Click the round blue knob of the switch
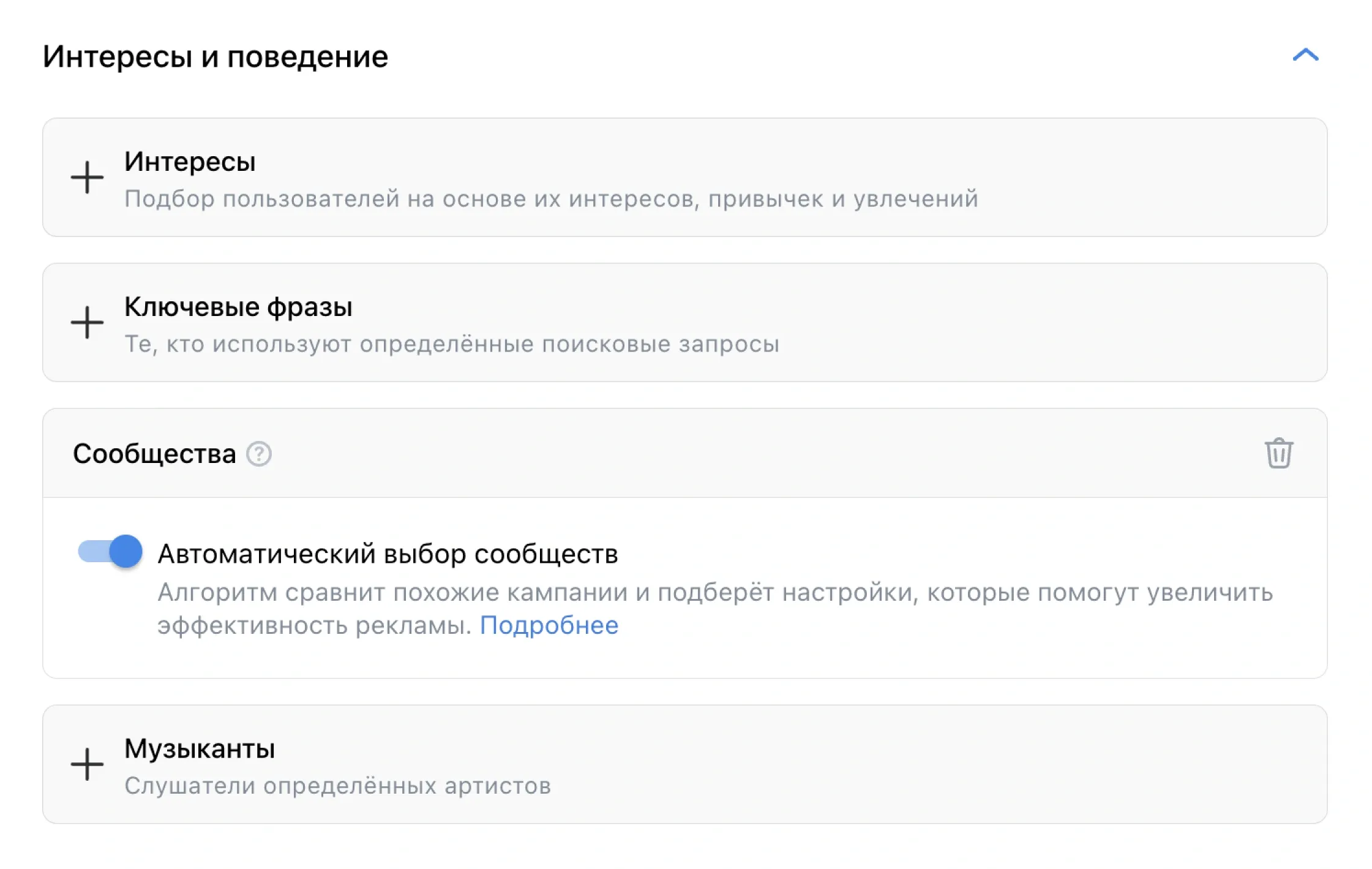The image size is (1372, 869). (126, 551)
